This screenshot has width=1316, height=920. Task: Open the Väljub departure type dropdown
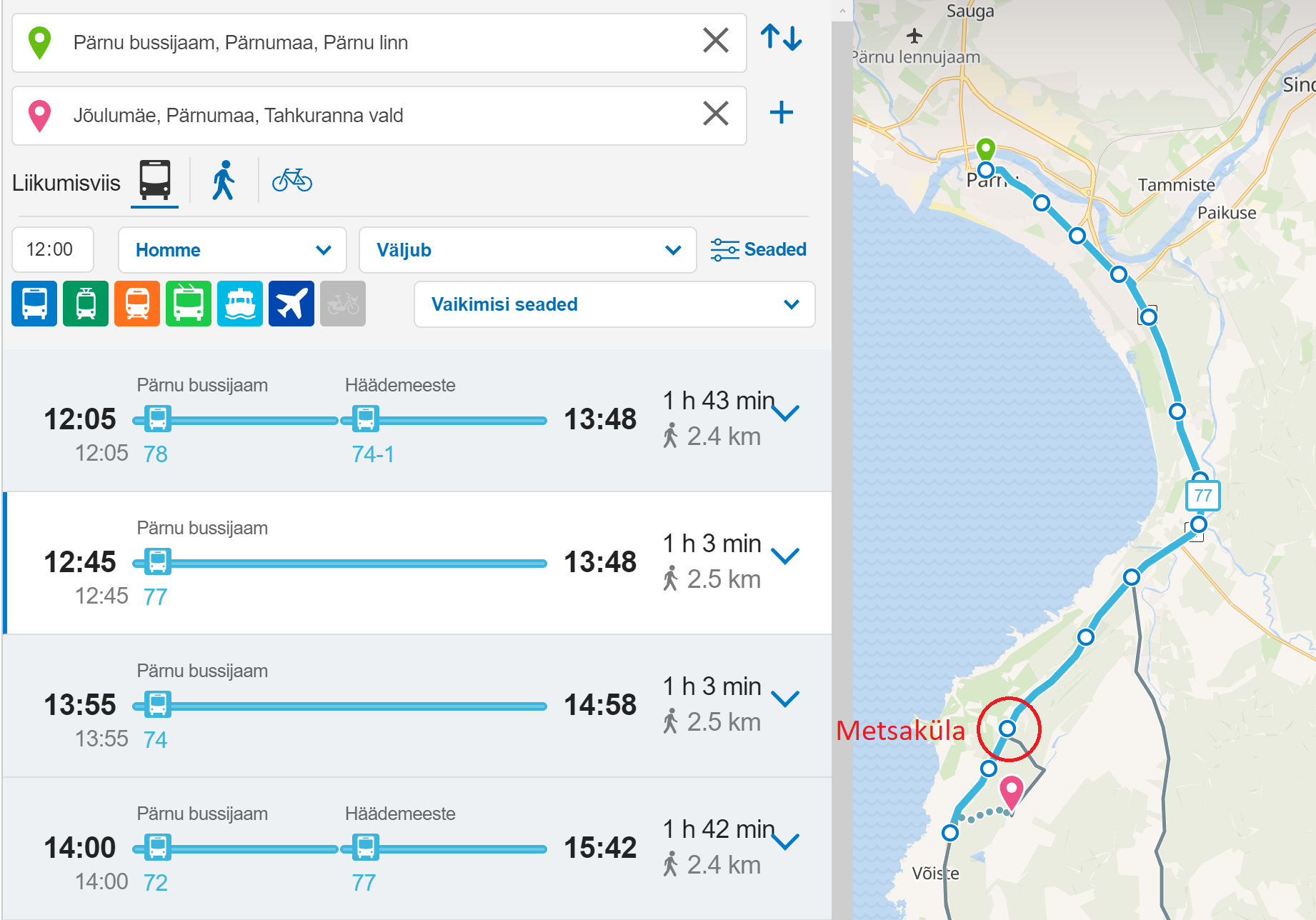coord(527,250)
